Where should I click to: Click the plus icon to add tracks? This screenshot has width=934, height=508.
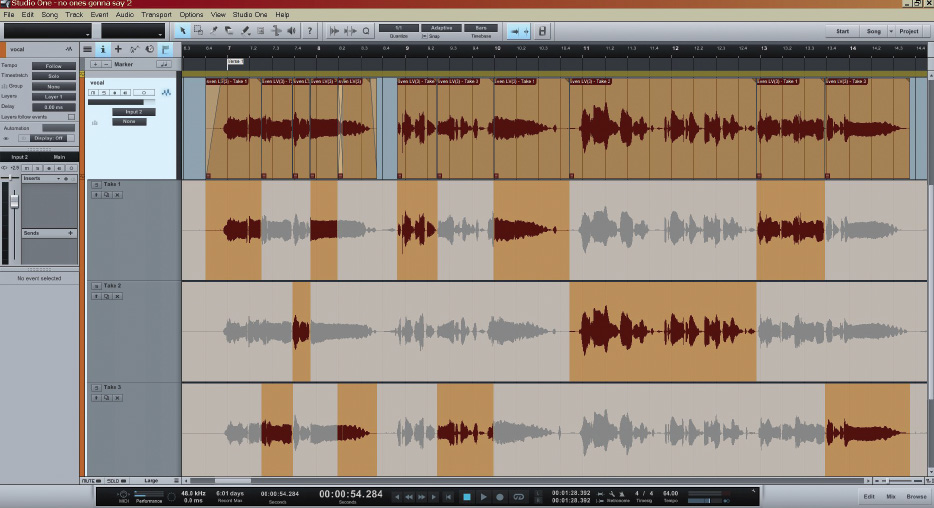pos(118,49)
